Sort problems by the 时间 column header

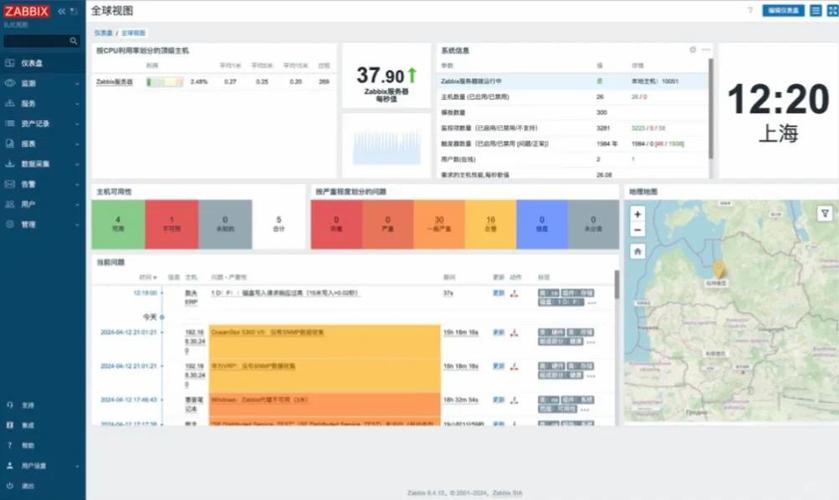pyautogui.click(x=148, y=277)
